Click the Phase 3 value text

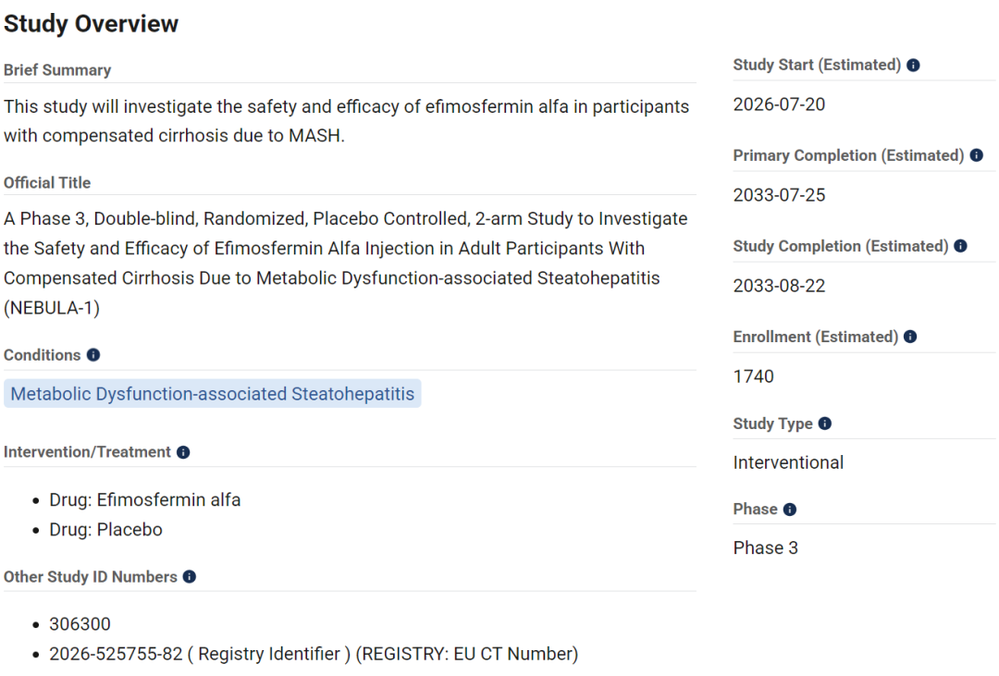[x=766, y=548]
